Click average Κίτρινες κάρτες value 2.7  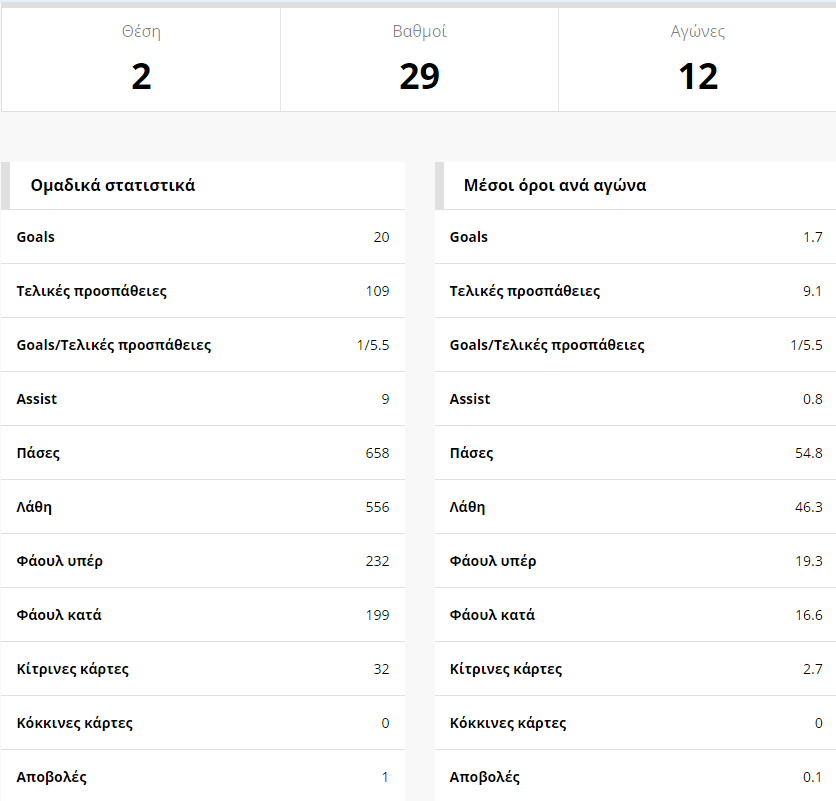coord(812,669)
